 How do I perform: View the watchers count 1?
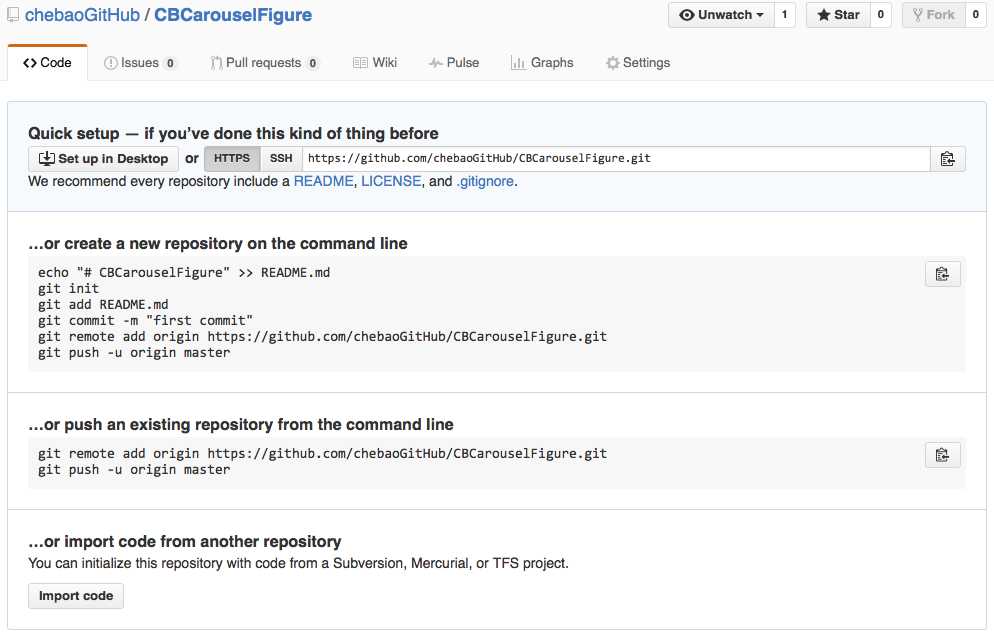[785, 15]
